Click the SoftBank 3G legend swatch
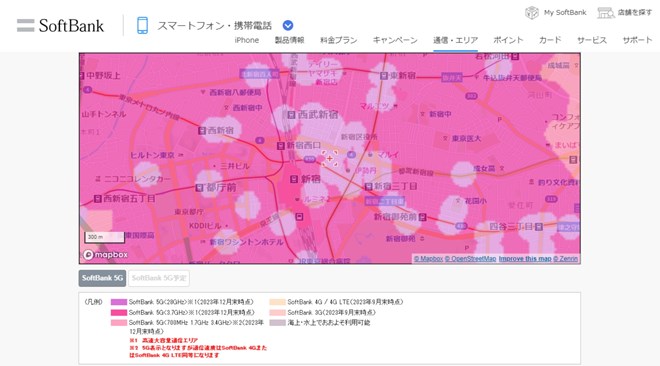This screenshot has width=660, height=366. [x=277, y=313]
